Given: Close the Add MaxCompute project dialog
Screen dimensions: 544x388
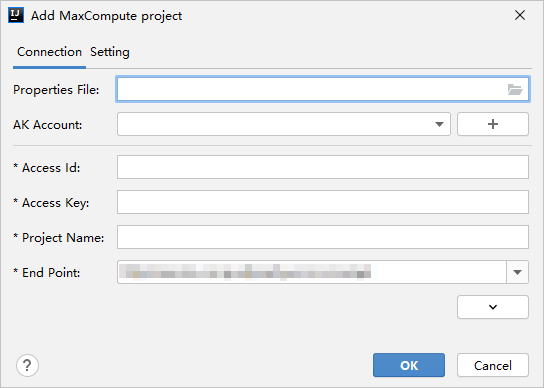Looking at the screenshot, I should click(x=520, y=15).
